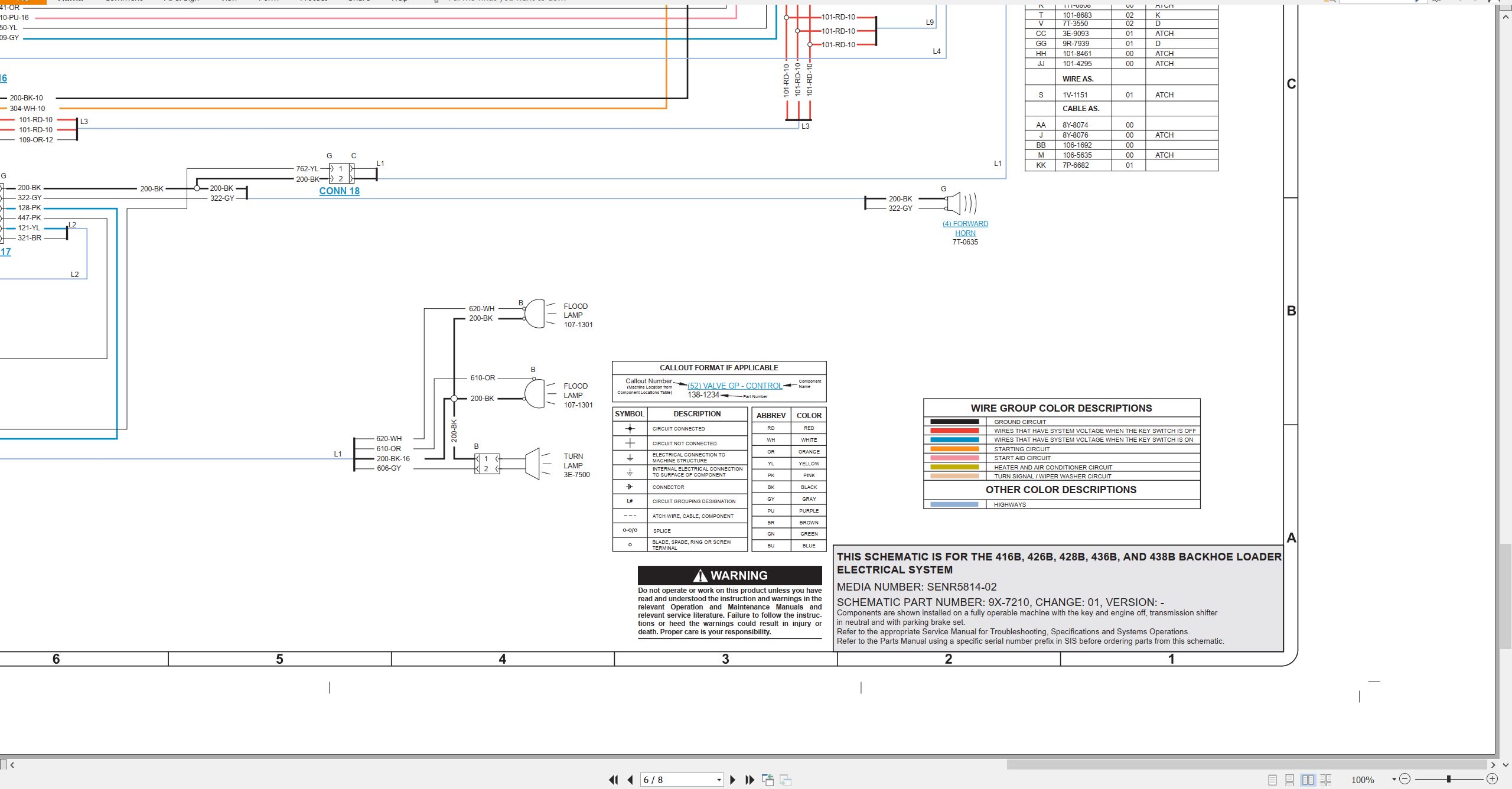Click the grid column 3 marker
Viewport: 1512px width, 789px height.
pyautogui.click(x=725, y=659)
